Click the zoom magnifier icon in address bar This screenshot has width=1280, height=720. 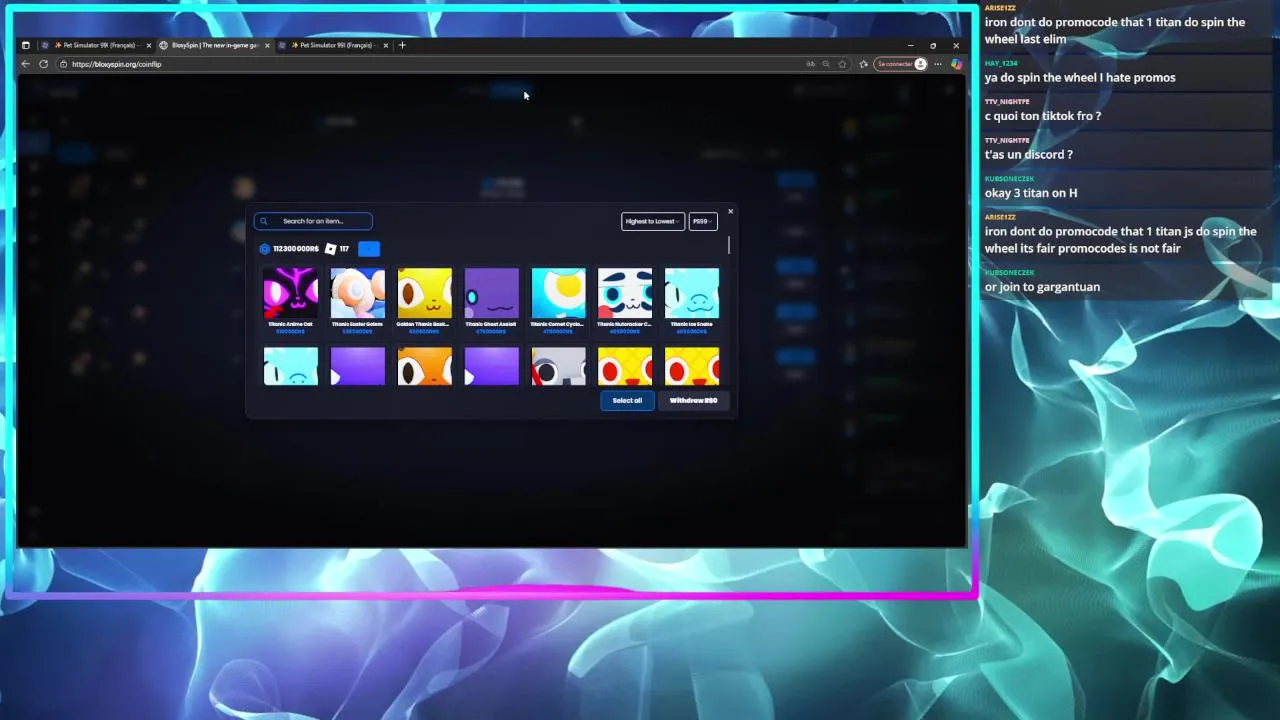826,64
